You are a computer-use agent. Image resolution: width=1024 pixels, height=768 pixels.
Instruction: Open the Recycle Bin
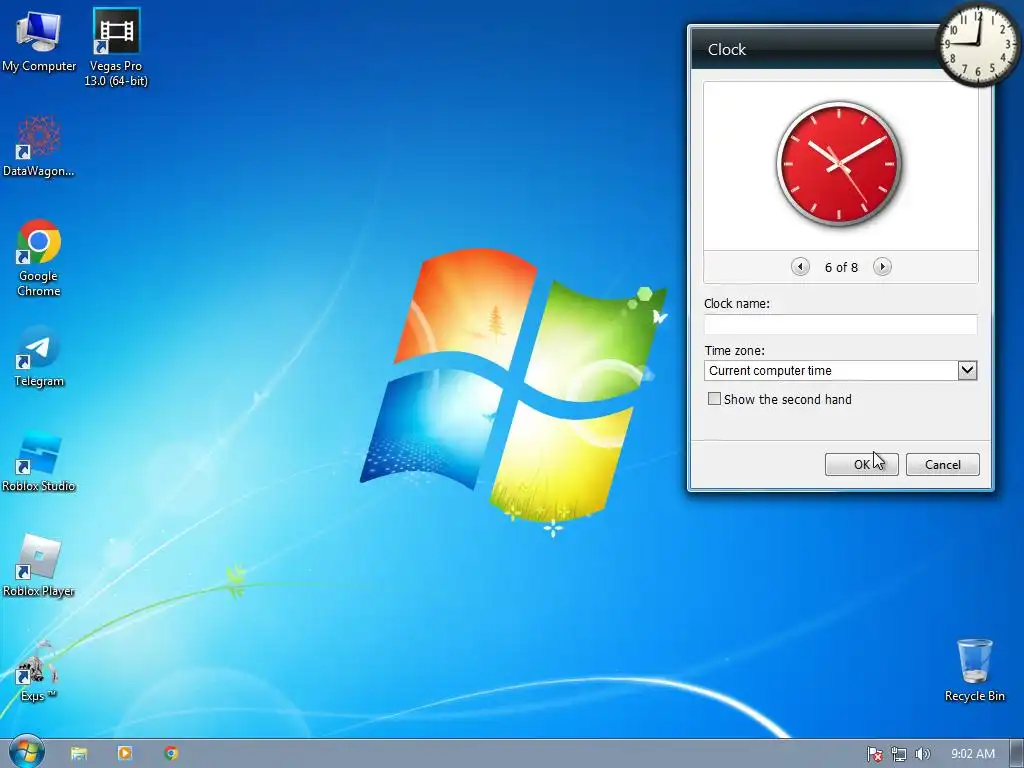pos(974,671)
